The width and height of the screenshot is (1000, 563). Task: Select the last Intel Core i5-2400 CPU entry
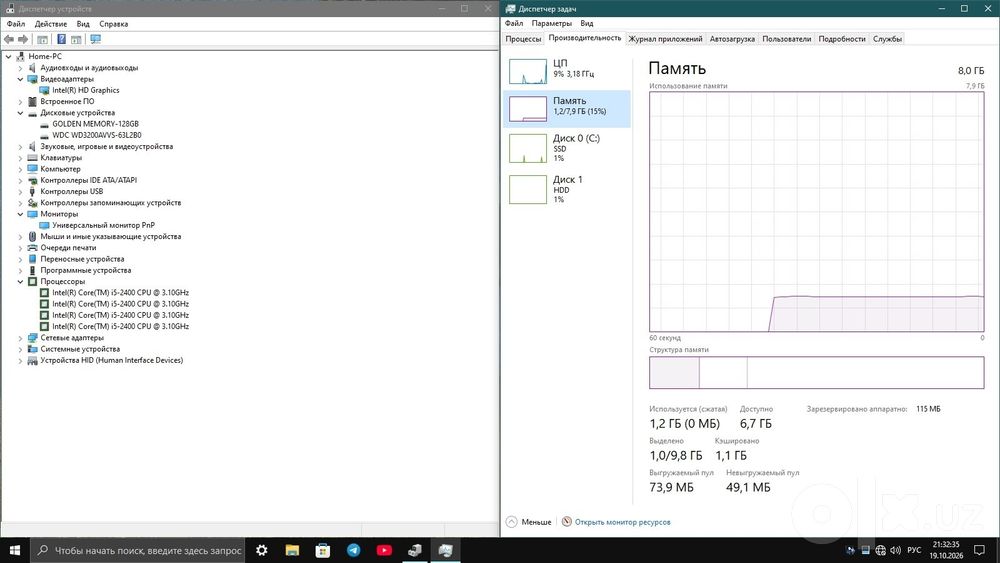(x=121, y=326)
